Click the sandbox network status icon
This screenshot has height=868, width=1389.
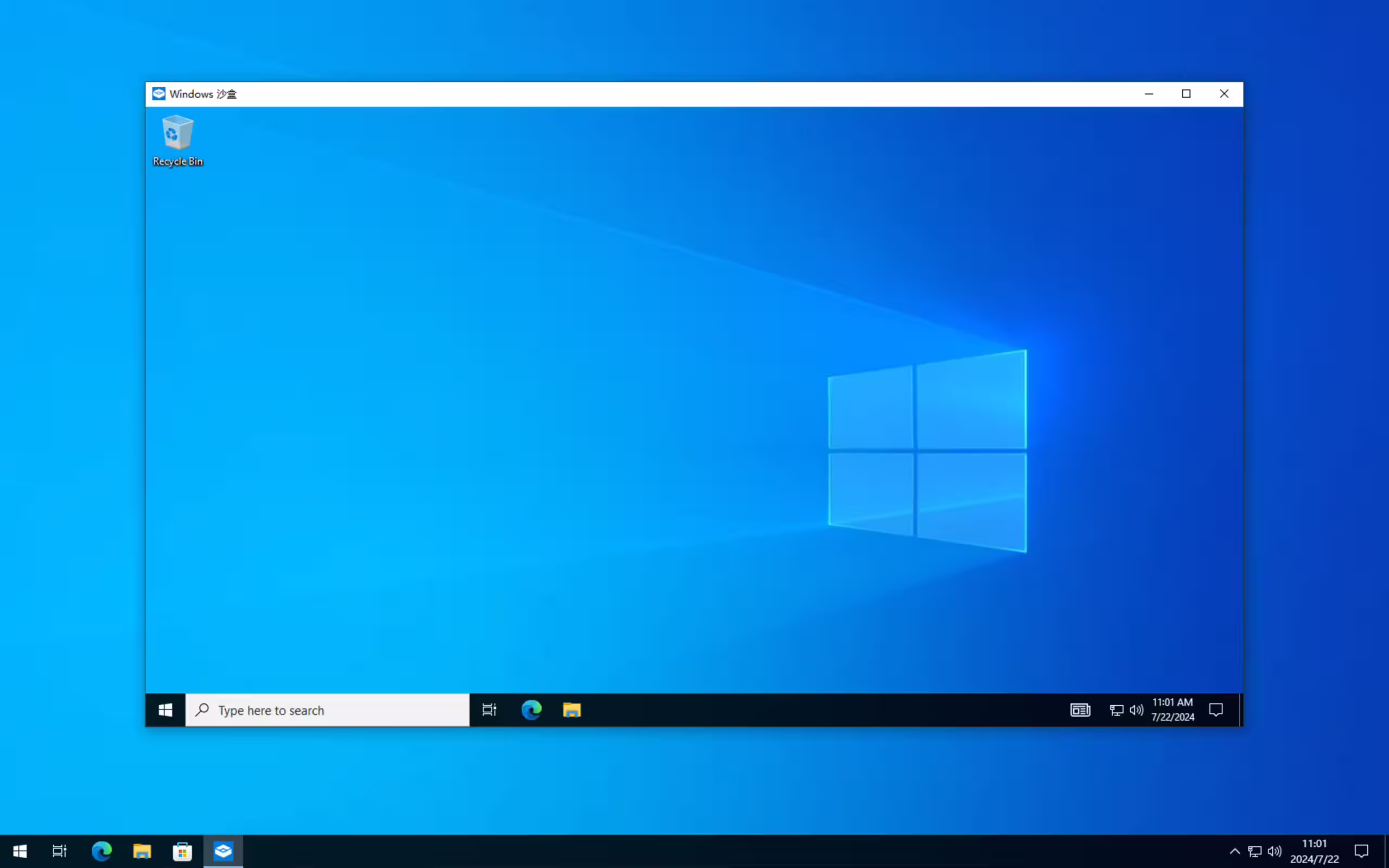(x=1117, y=710)
